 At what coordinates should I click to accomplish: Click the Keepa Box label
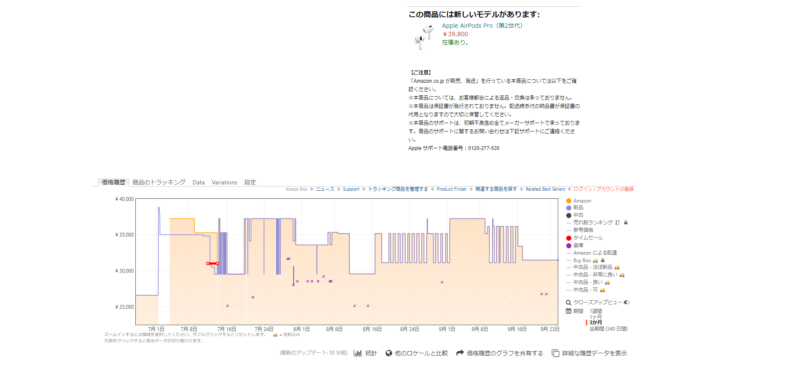coord(296,189)
